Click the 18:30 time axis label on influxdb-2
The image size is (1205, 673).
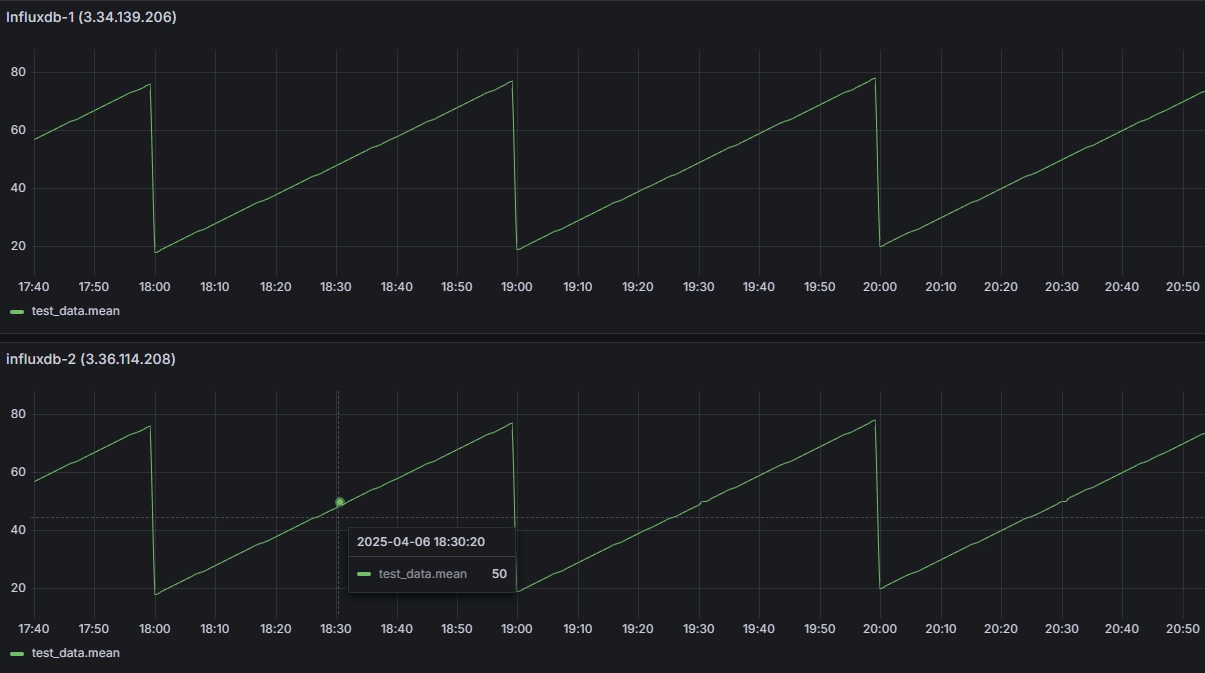coord(335,628)
